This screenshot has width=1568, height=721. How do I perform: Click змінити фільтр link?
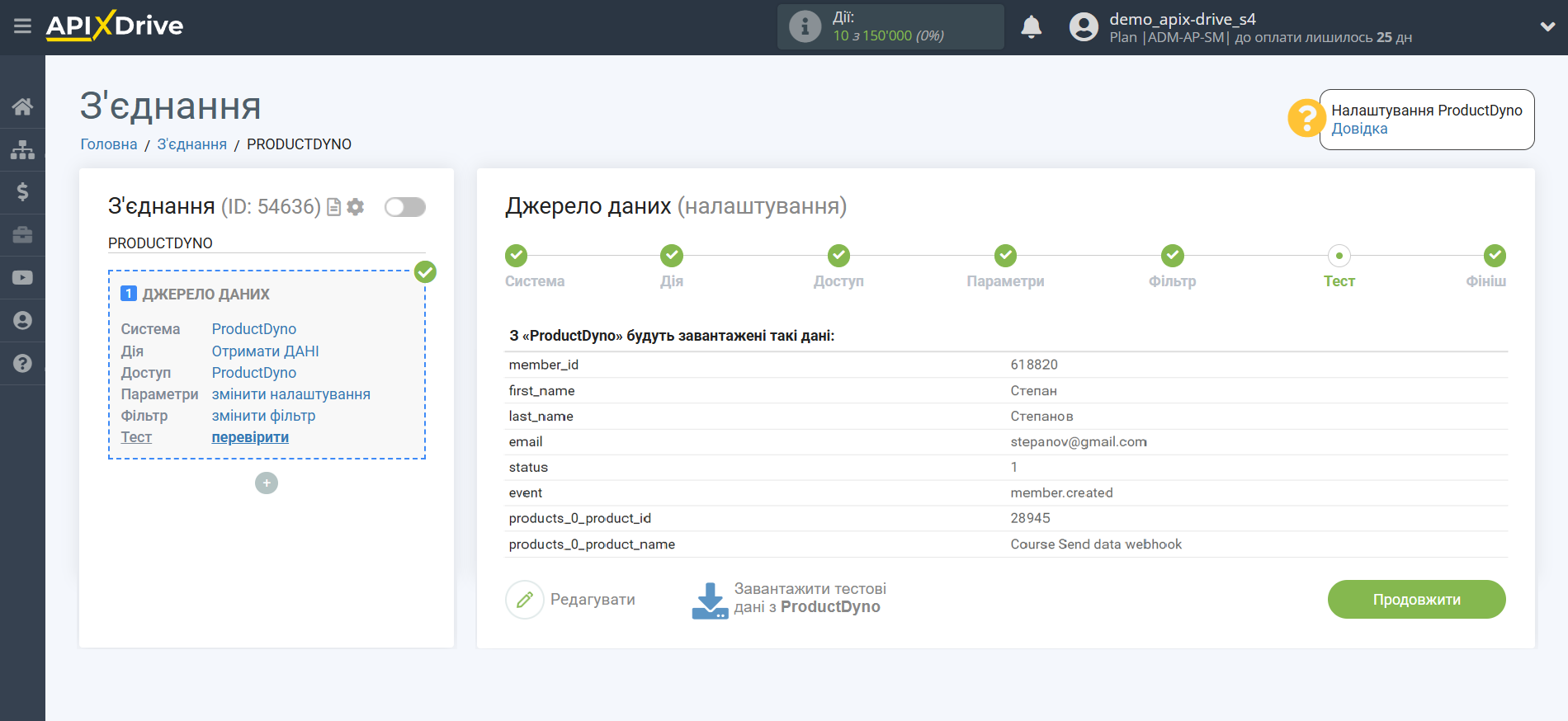[x=264, y=416]
